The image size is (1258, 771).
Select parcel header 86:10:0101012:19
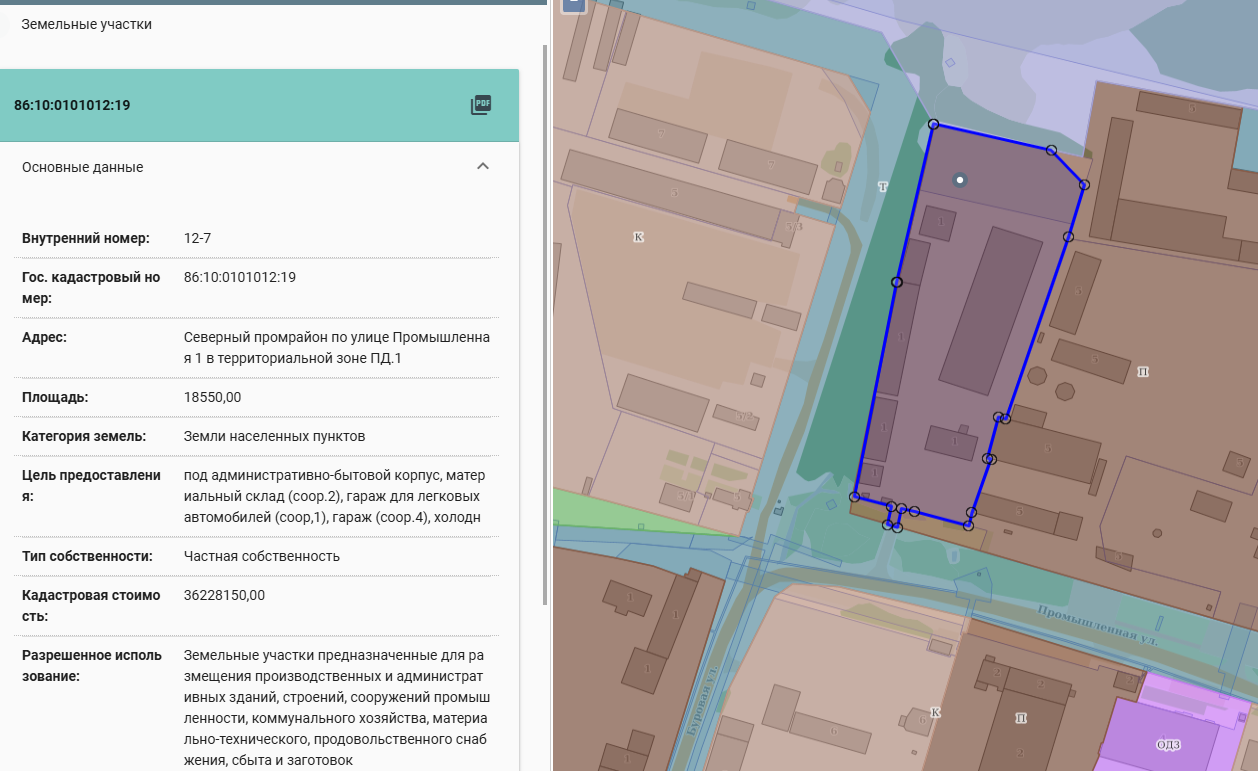pyautogui.click(x=72, y=105)
